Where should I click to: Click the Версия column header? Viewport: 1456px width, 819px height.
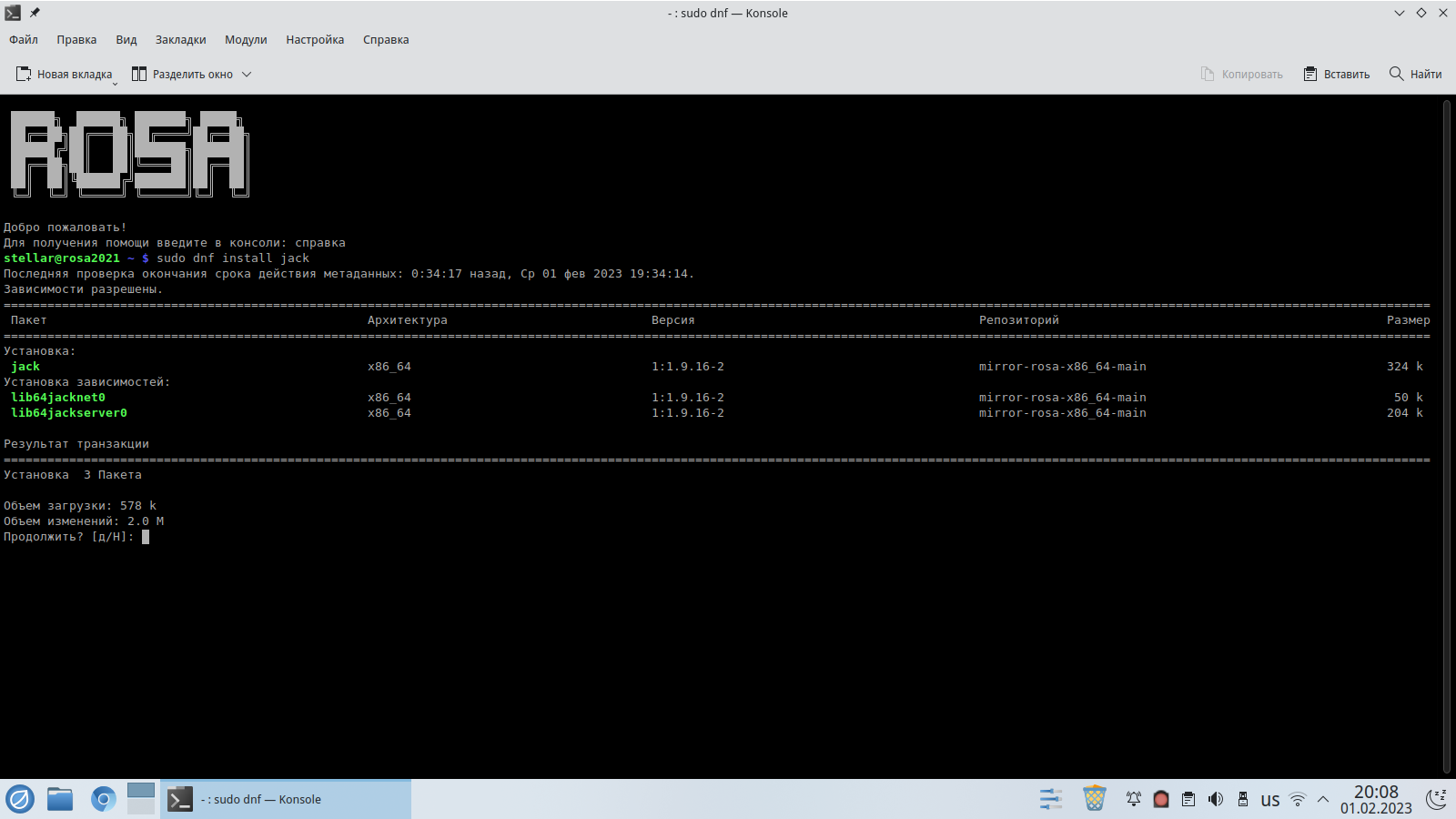[673, 320]
